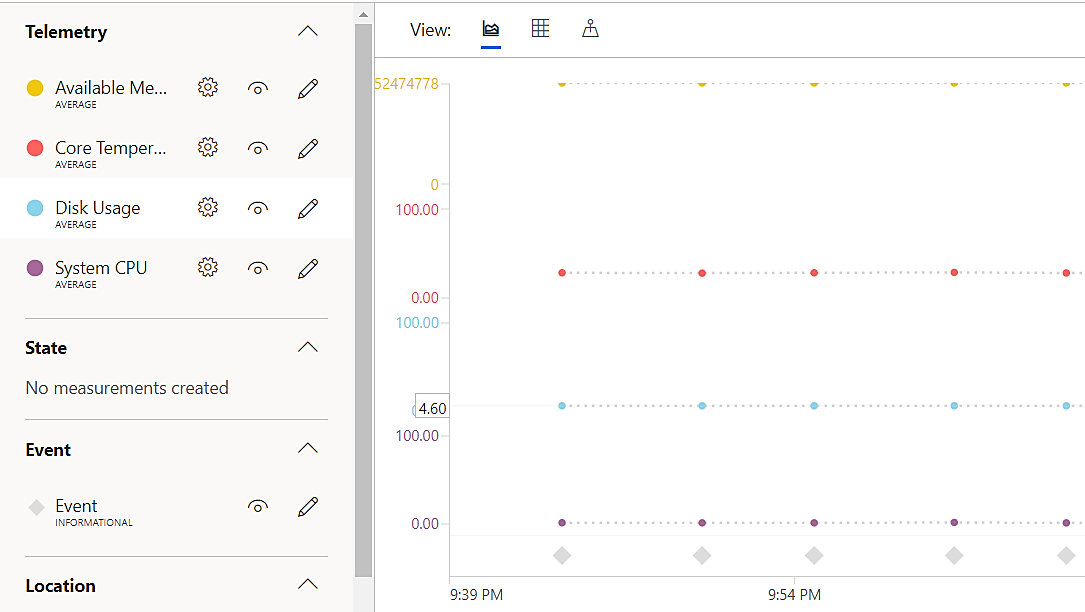Switch to the table grid view
Screen dimensions: 1085x612
[x=540, y=29]
